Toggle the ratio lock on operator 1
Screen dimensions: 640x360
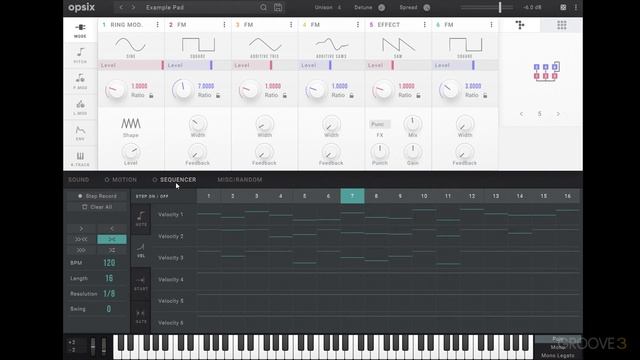(151, 96)
